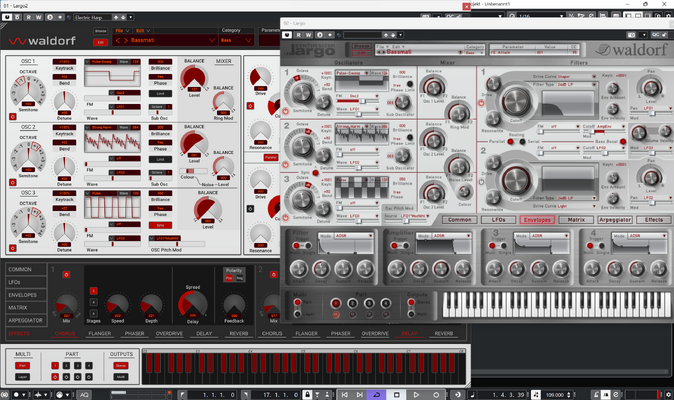
Task: Click the OSC 1 FM amount slider in Largo2
Action: click(113, 98)
